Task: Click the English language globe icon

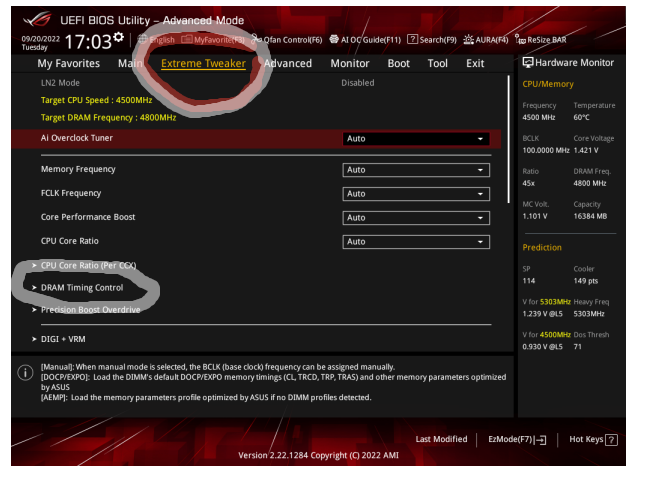Action: coord(143,39)
